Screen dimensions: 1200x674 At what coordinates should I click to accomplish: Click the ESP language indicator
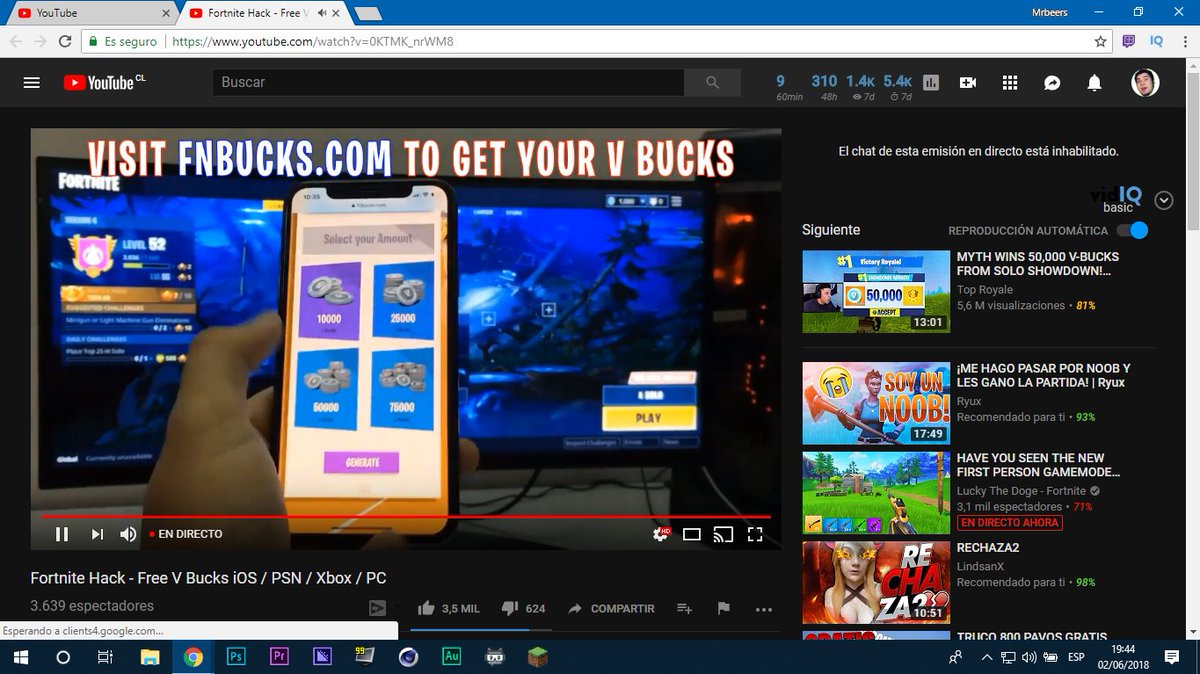click(x=1076, y=657)
